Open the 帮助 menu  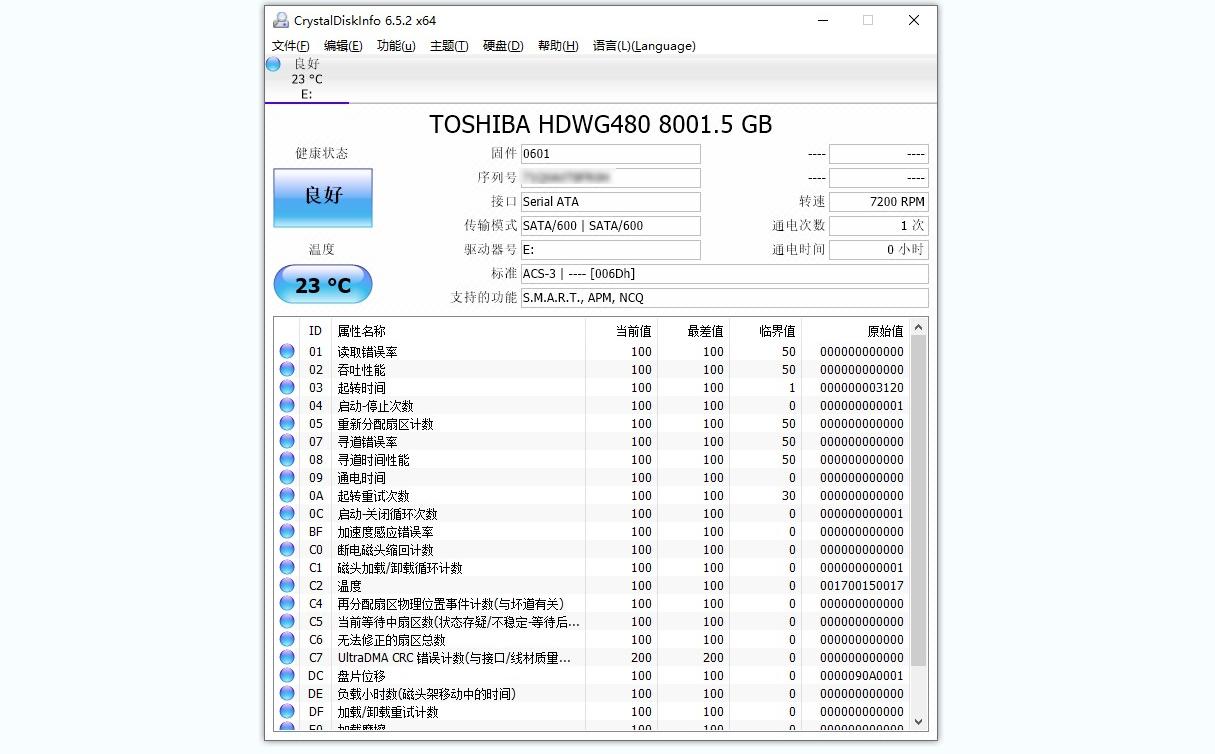coord(556,46)
